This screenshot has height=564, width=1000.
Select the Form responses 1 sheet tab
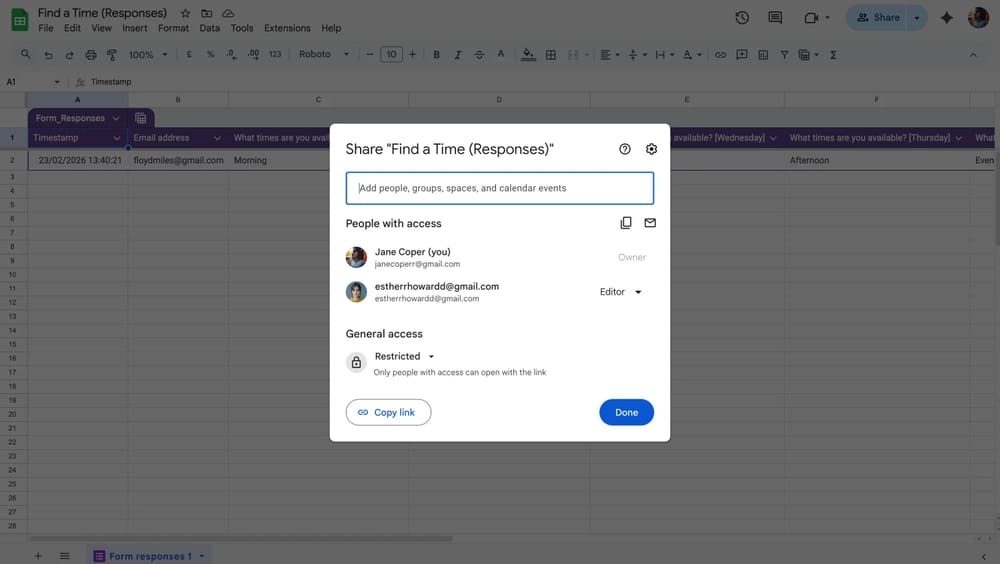pos(149,556)
